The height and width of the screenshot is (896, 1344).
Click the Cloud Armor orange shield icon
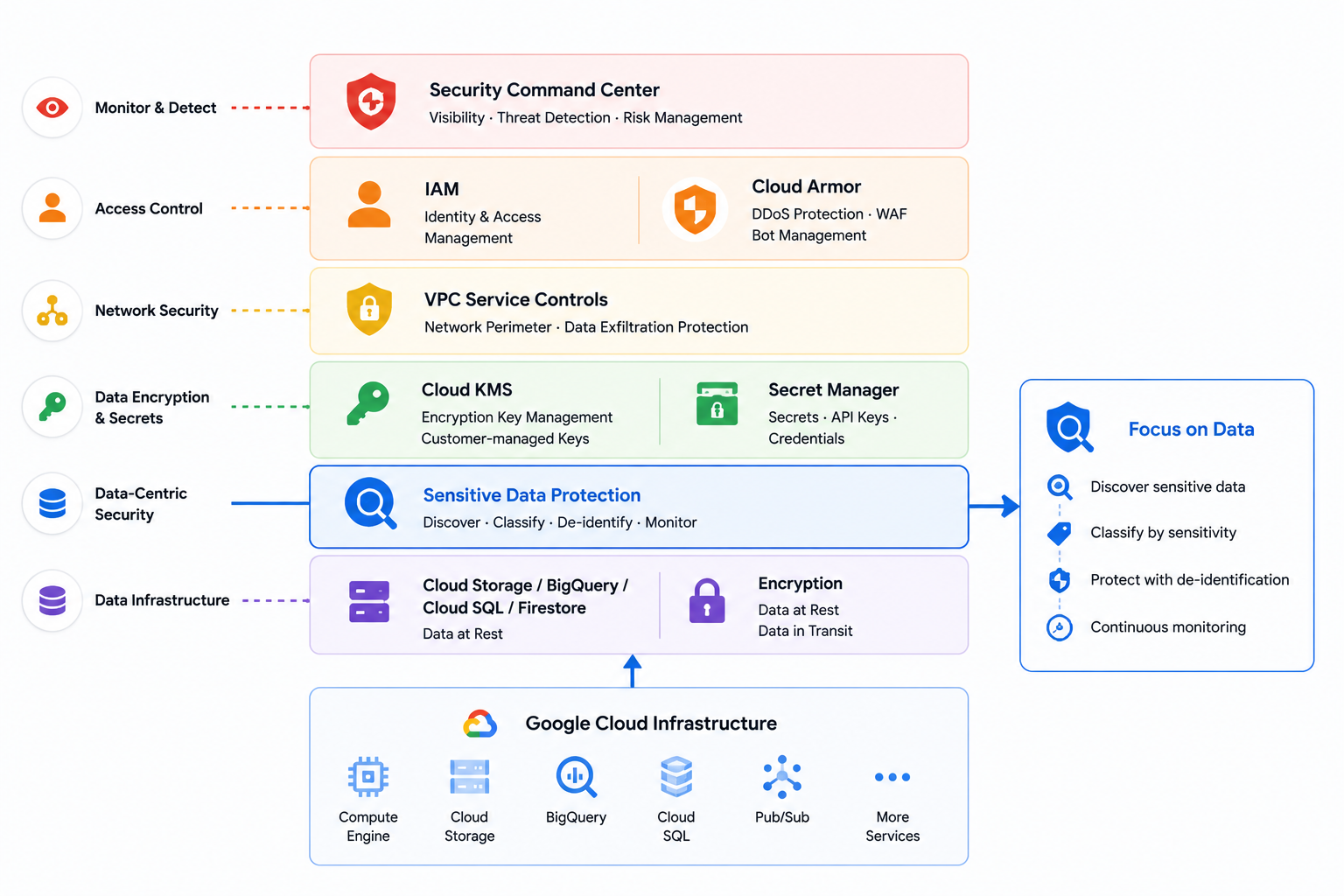coord(695,209)
